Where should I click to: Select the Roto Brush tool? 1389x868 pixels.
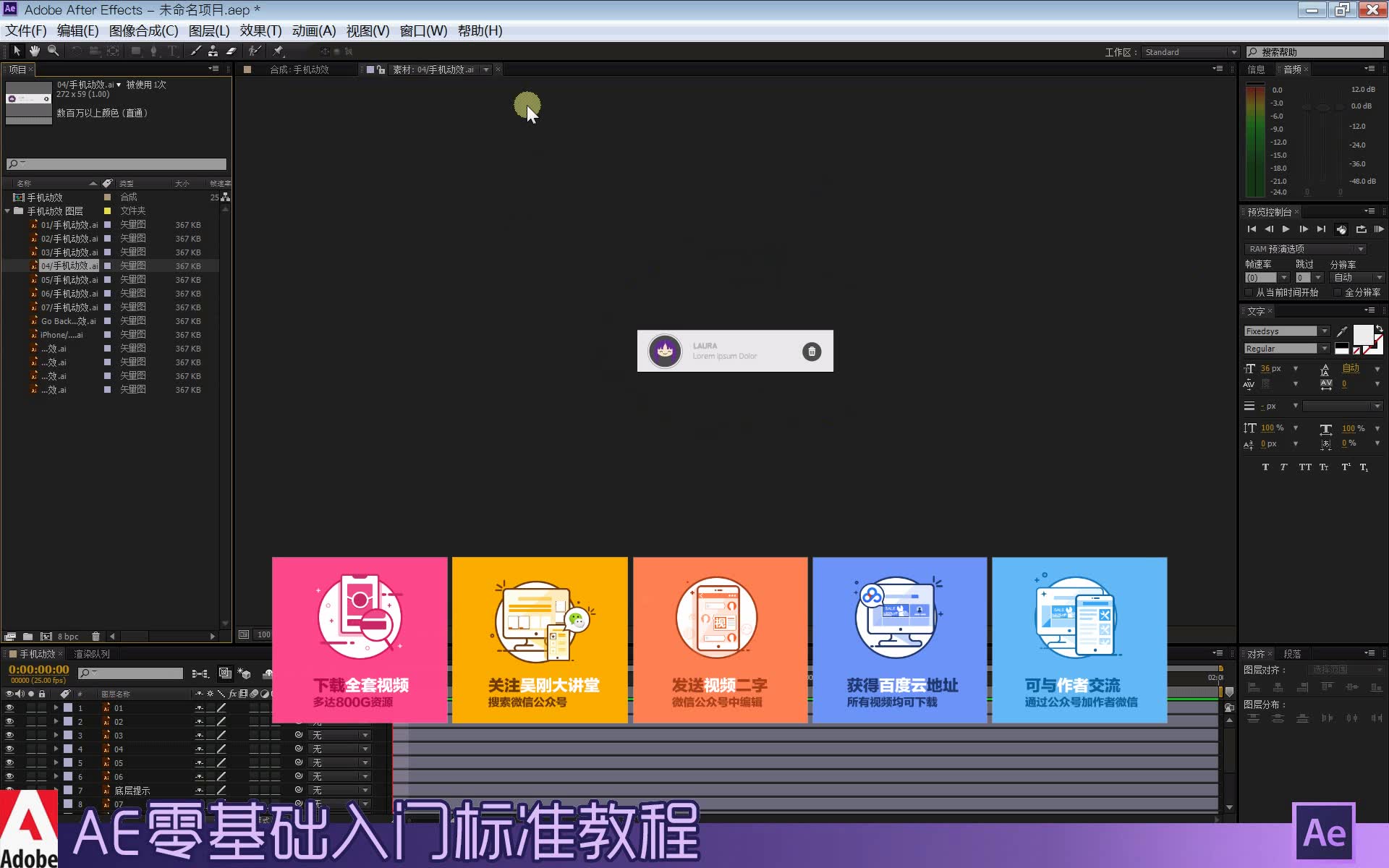[x=254, y=51]
